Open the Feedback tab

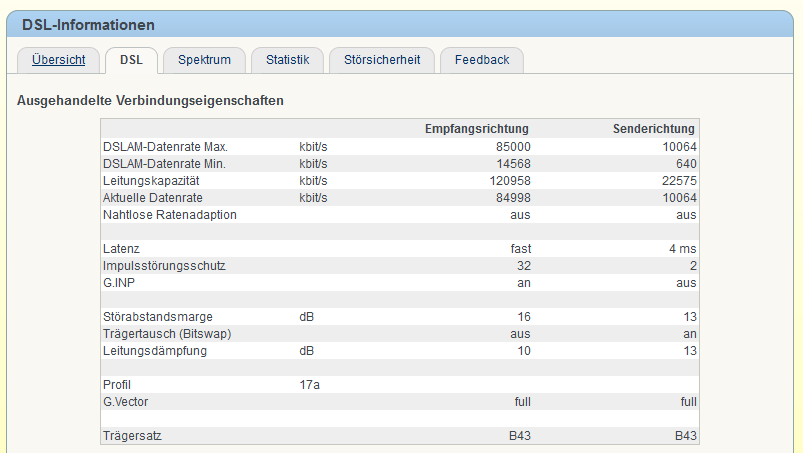(482, 60)
